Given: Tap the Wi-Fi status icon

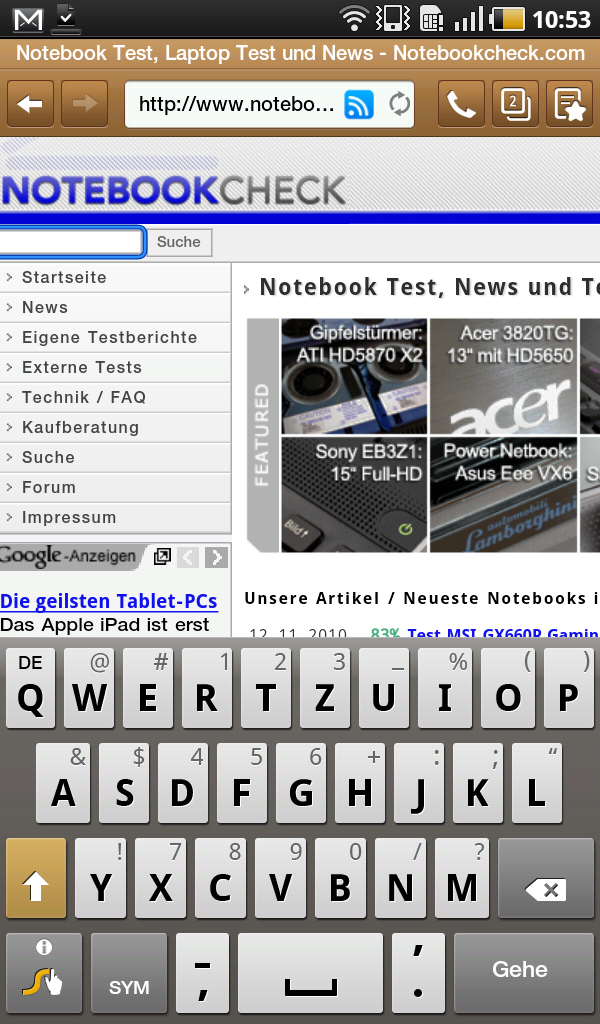Looking at the screenshot, I should pyautogui.click(x=353, y=18).
